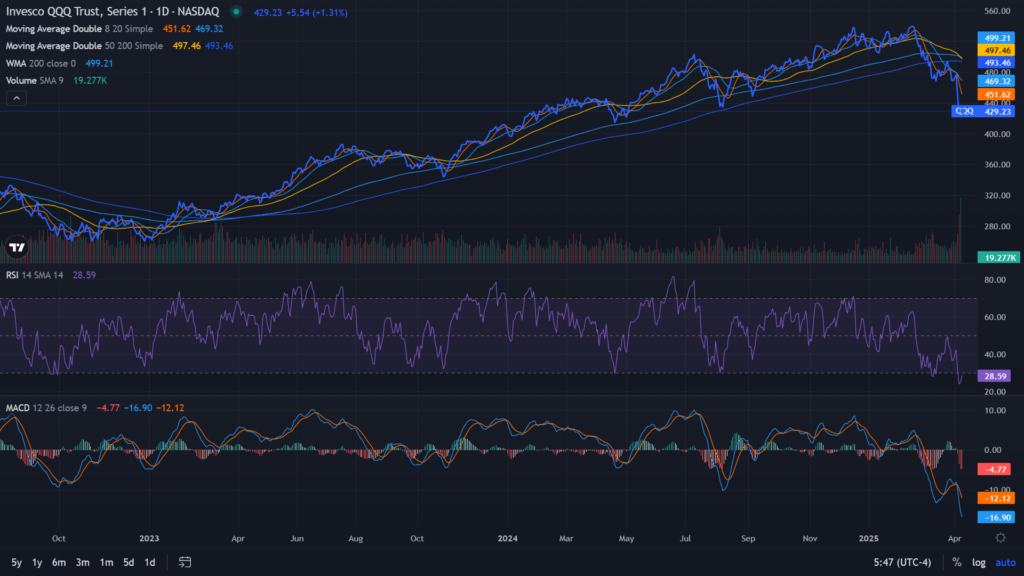The width and height of the screenshot is (1024, 576).
Task: Select the RSI 14 SMA 14 legend
Action: click(35, 275)
